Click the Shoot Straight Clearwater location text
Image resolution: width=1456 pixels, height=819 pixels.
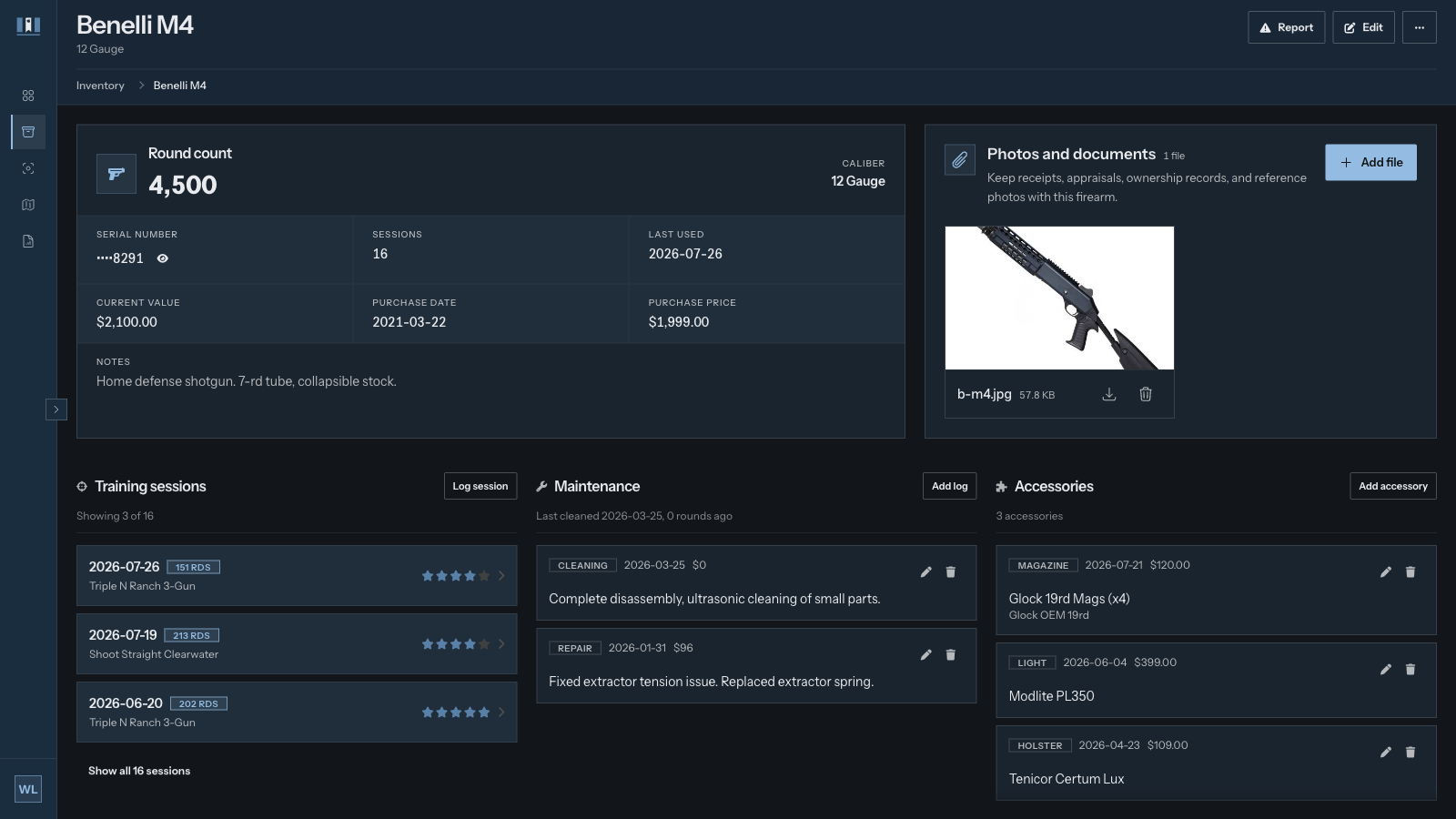(154, 654)
